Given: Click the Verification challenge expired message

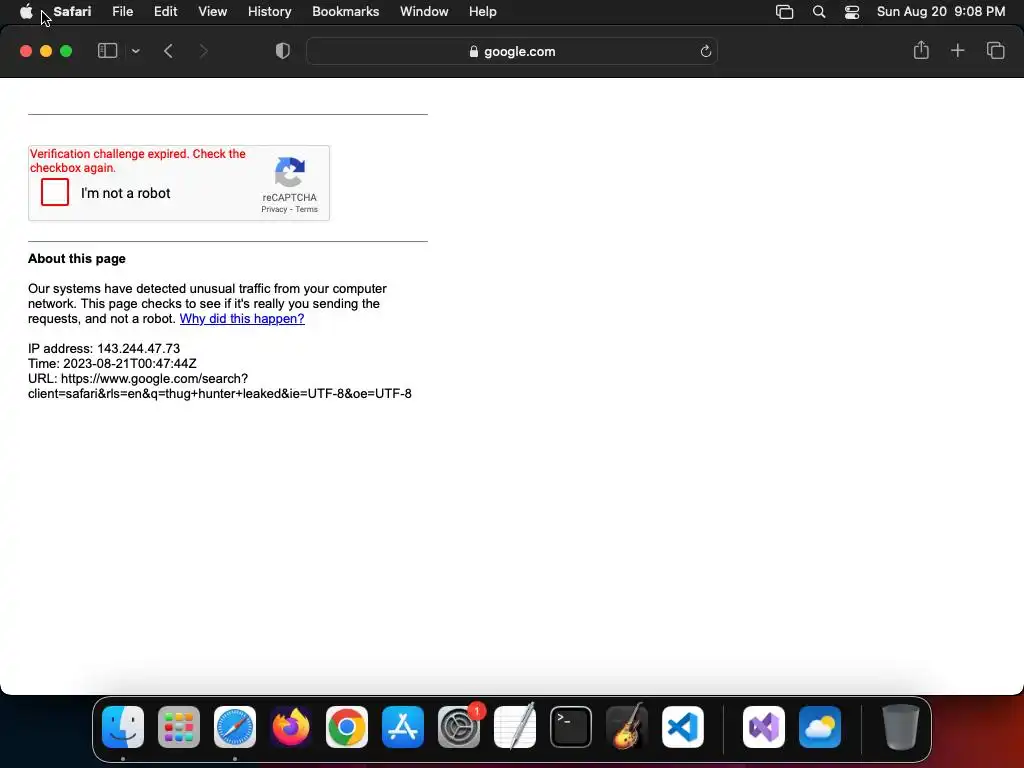Looking at the screenshot, I should click(138, 161).
